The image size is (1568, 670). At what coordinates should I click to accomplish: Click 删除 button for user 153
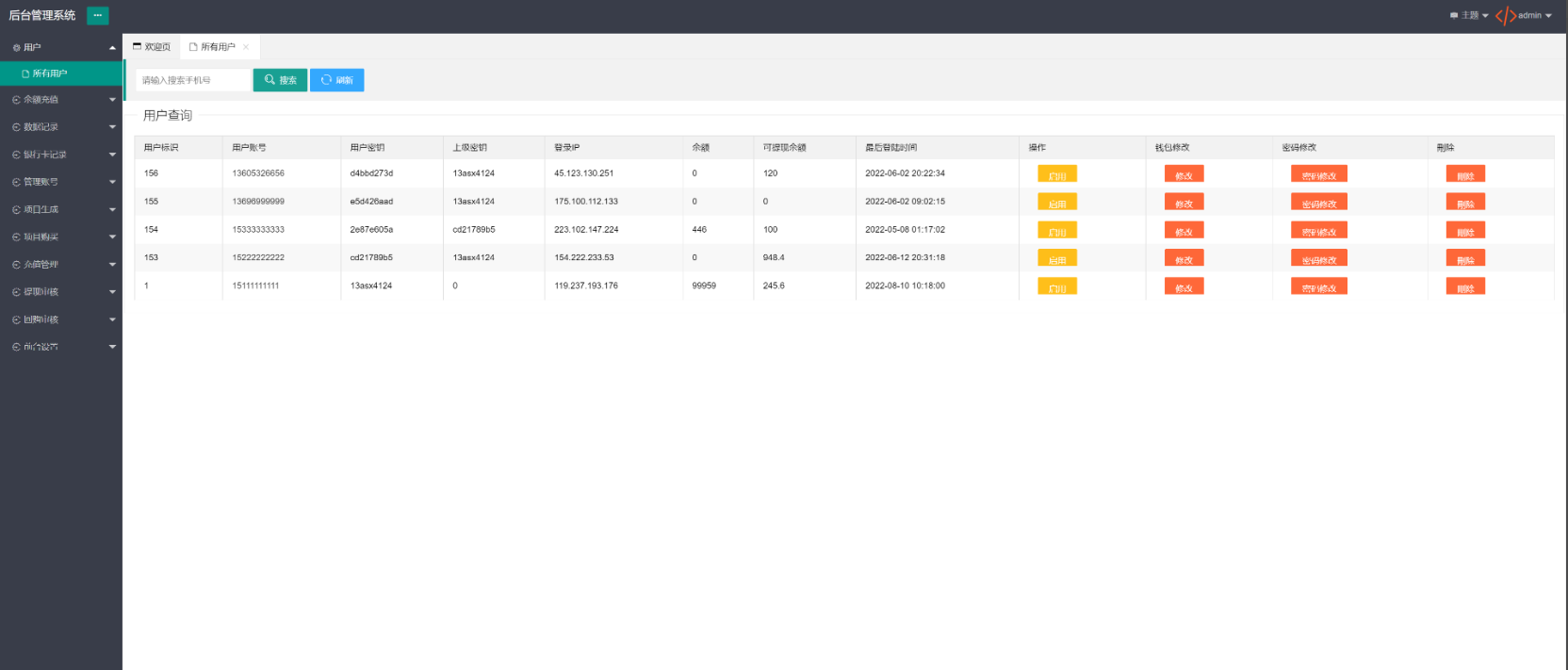tap(1465, 259)
